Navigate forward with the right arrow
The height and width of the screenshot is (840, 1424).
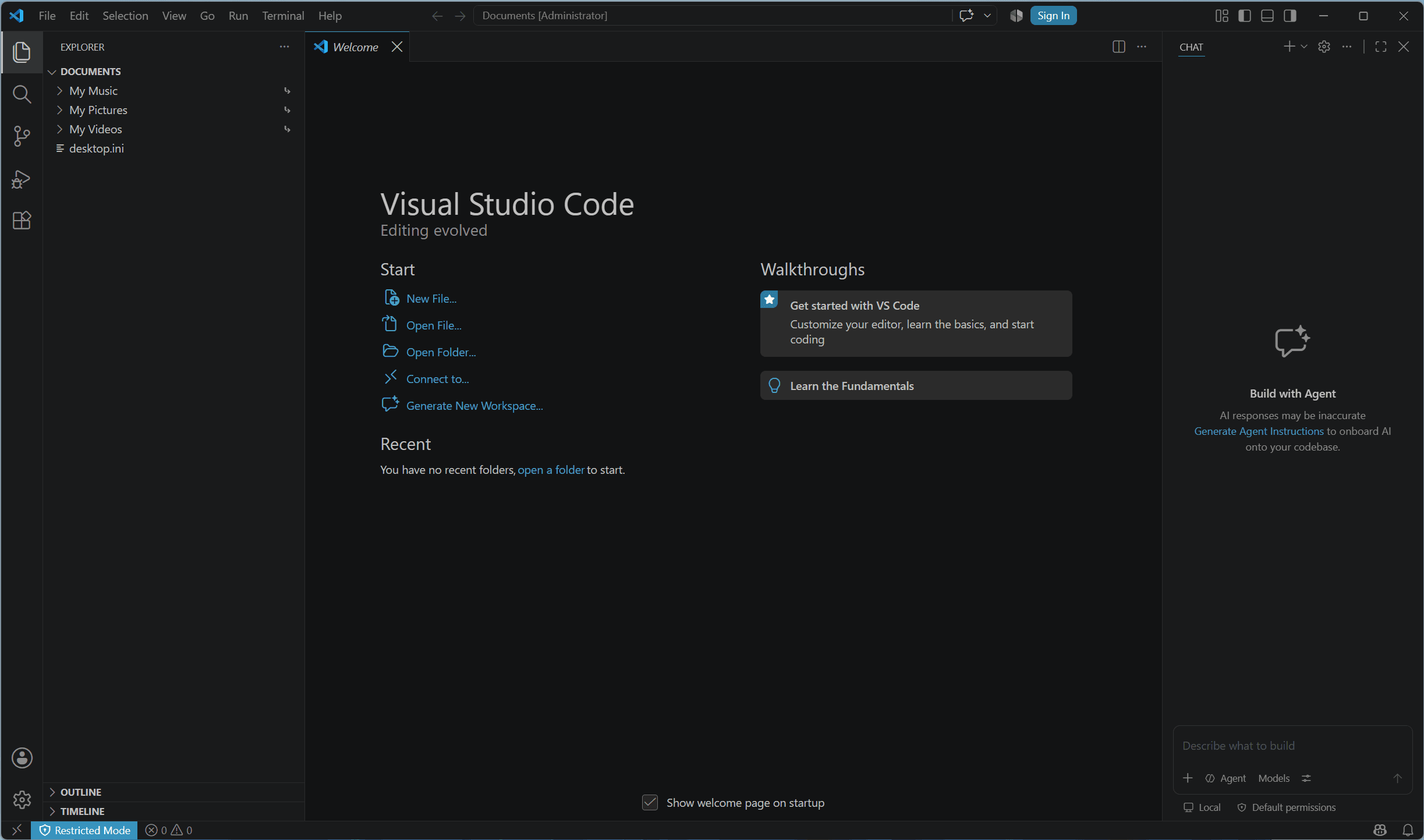click(460, 16)
